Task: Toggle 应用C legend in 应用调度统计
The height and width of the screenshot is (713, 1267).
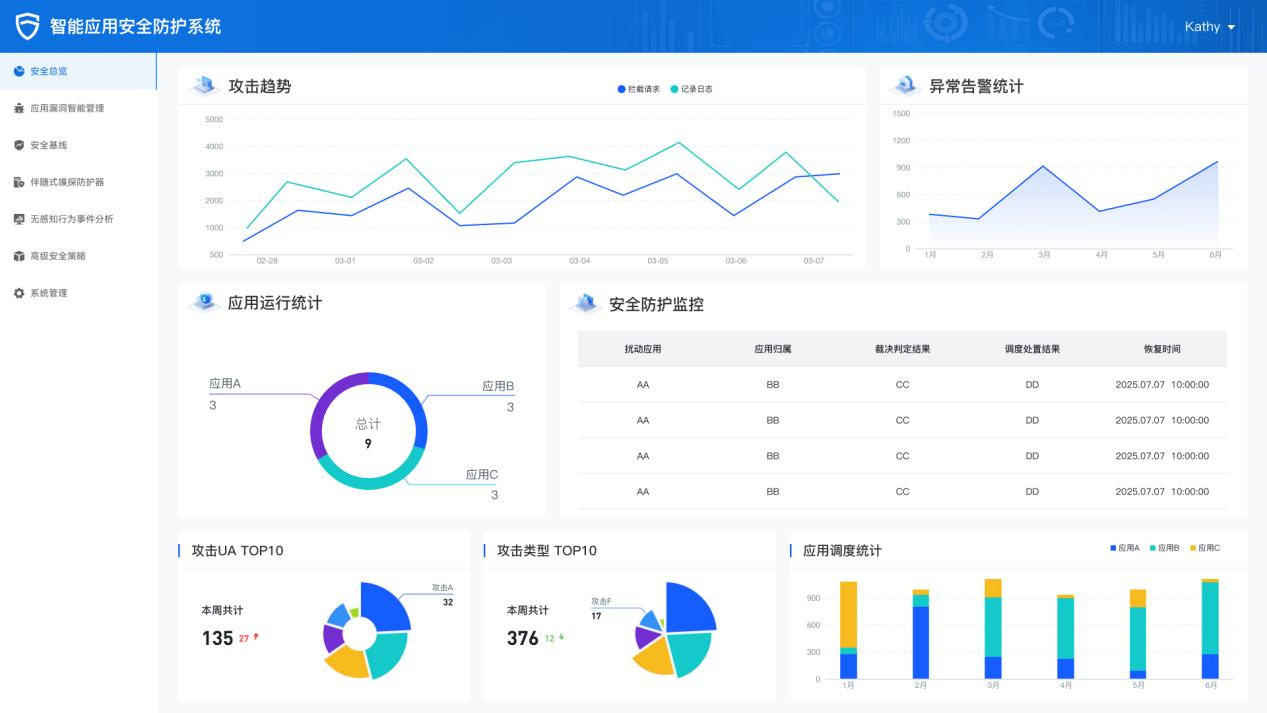Action: 1205,548
